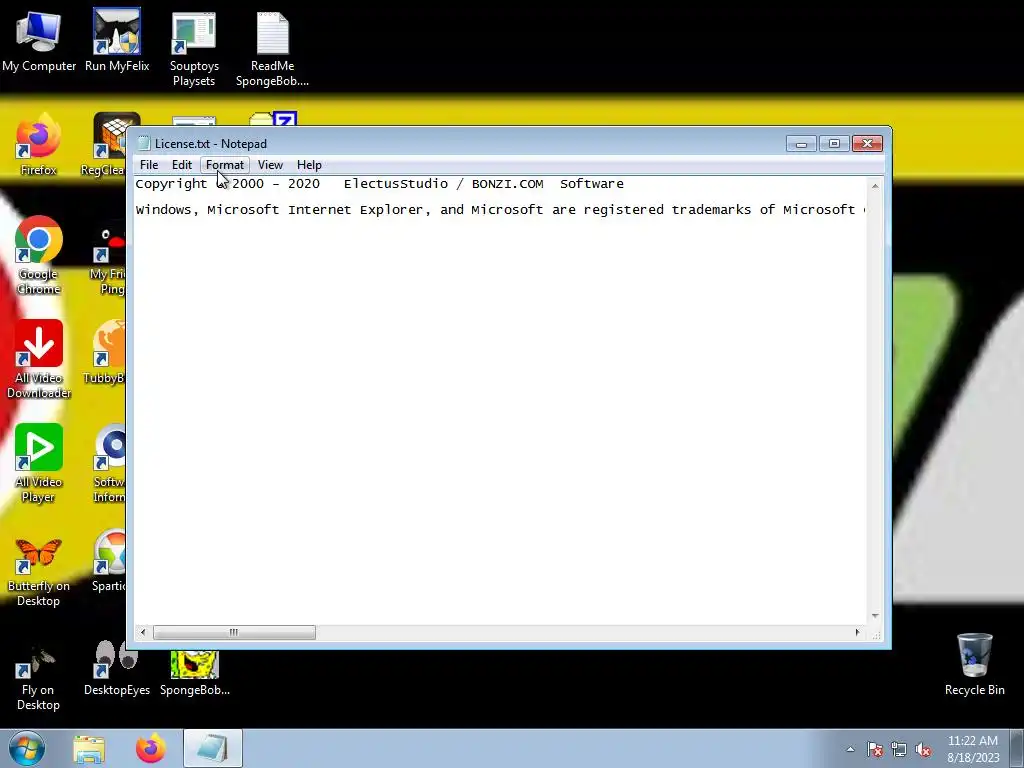Click the Notepad taskbar button
The height and width of the screenshot is (768, 1024).
pos(213,749)
